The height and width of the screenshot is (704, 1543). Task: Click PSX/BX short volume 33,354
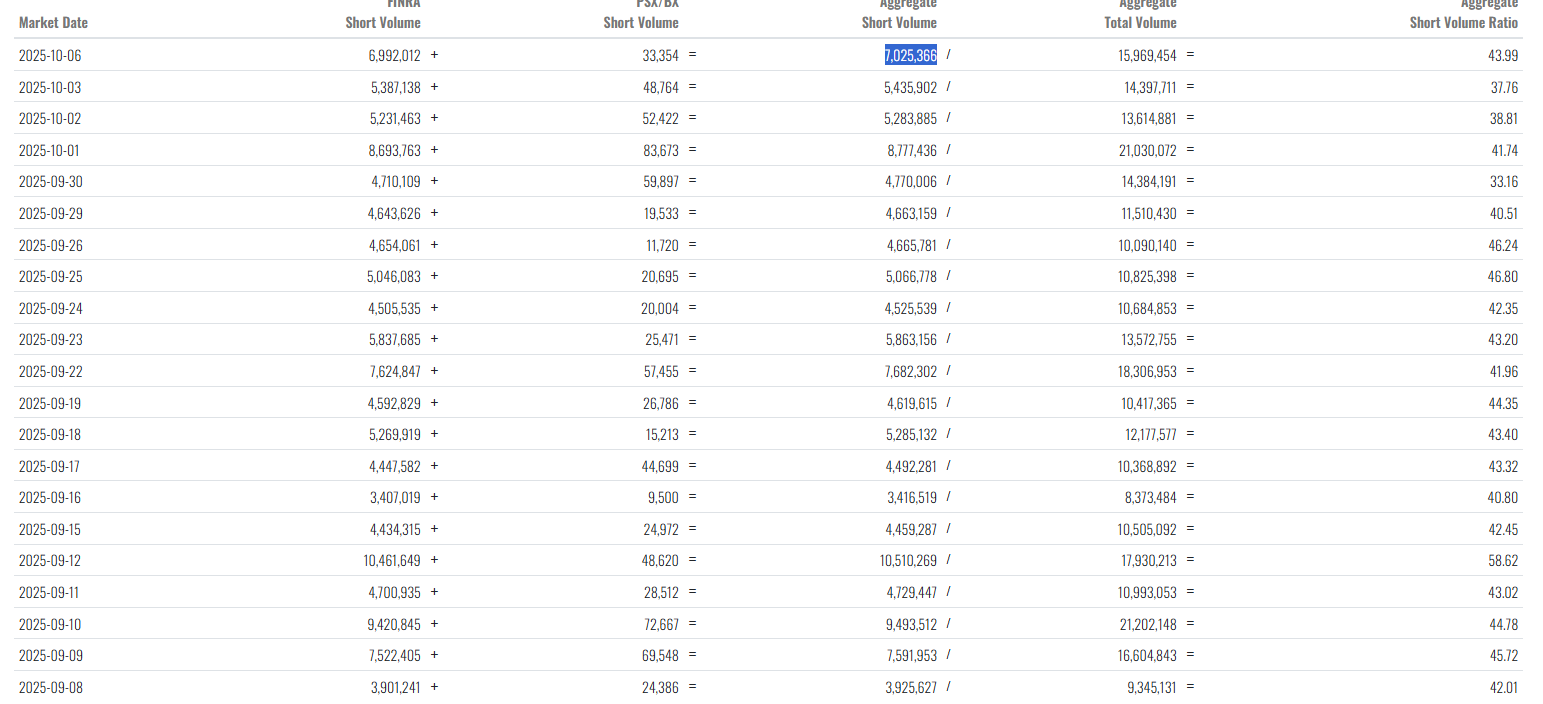coord(660,56)
